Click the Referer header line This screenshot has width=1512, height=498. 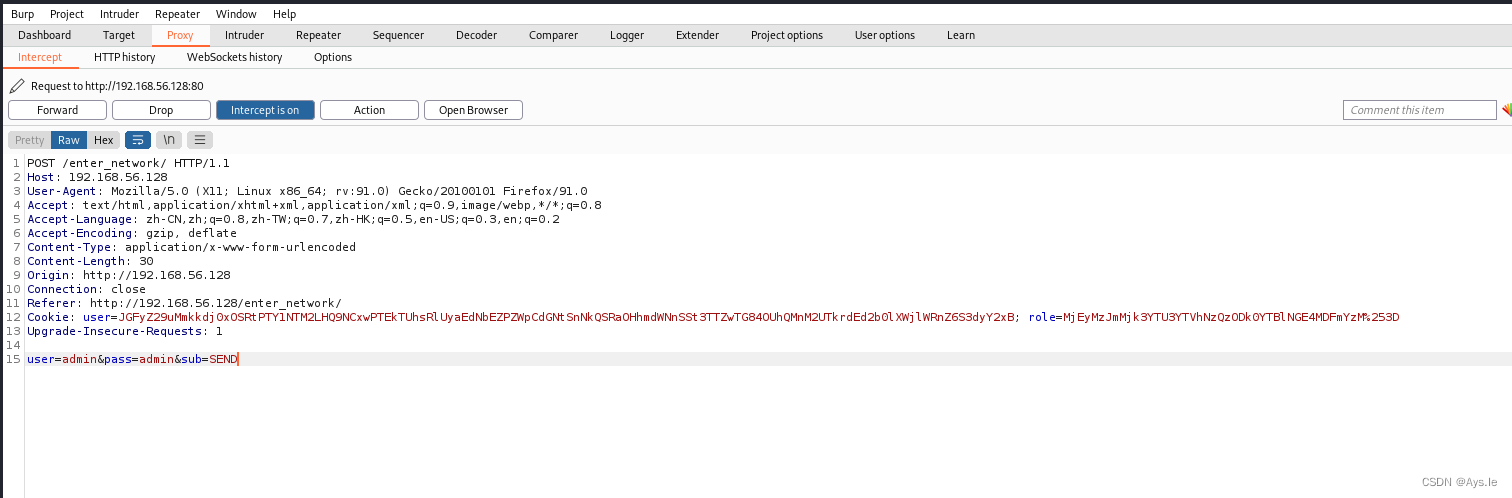pos(184,303)
